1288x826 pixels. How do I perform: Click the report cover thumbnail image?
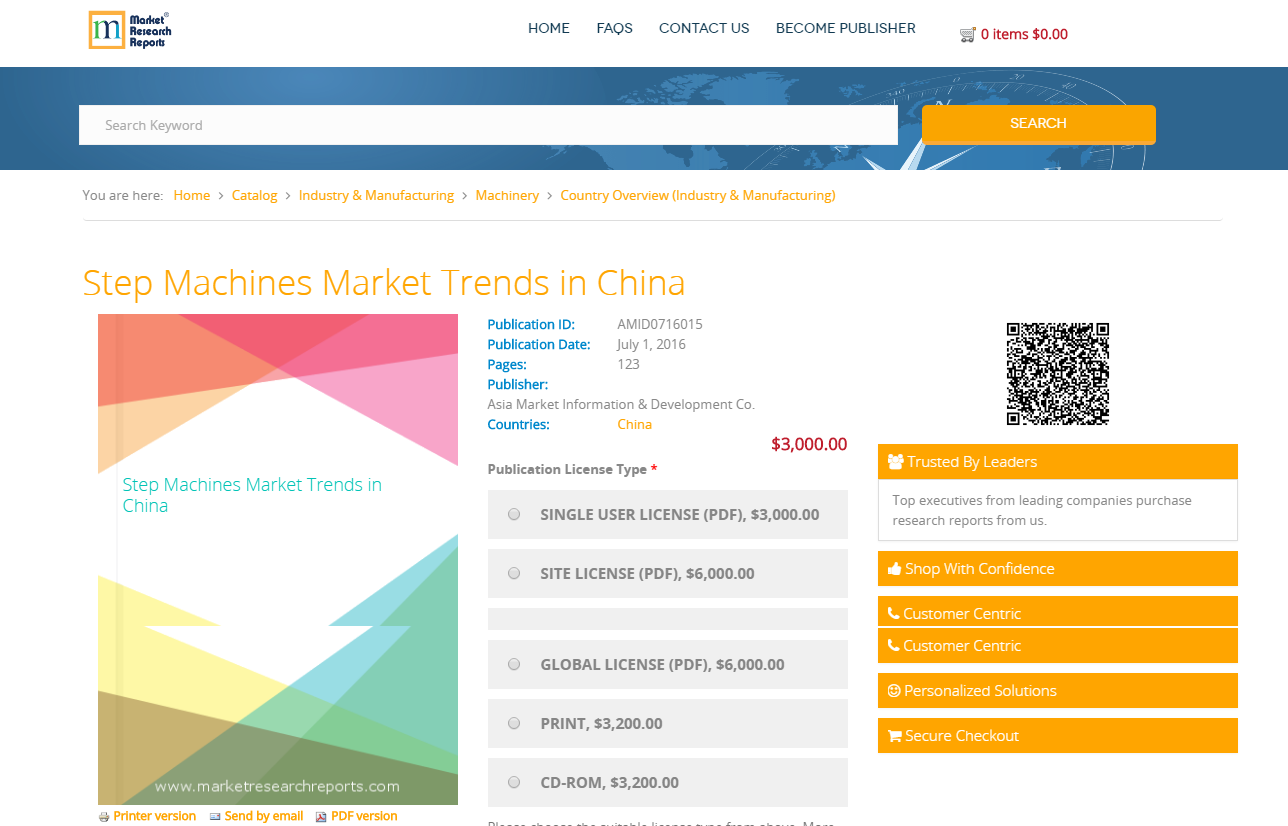point(278,560)
